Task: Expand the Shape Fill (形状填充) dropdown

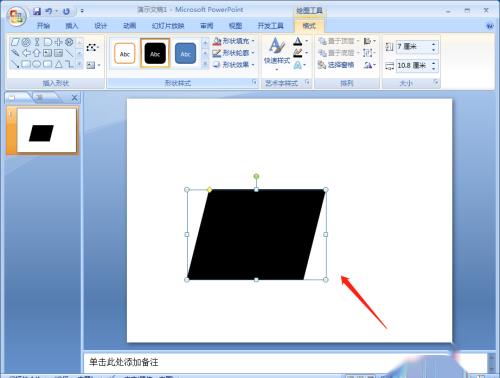Action: [x=234, y=41]
